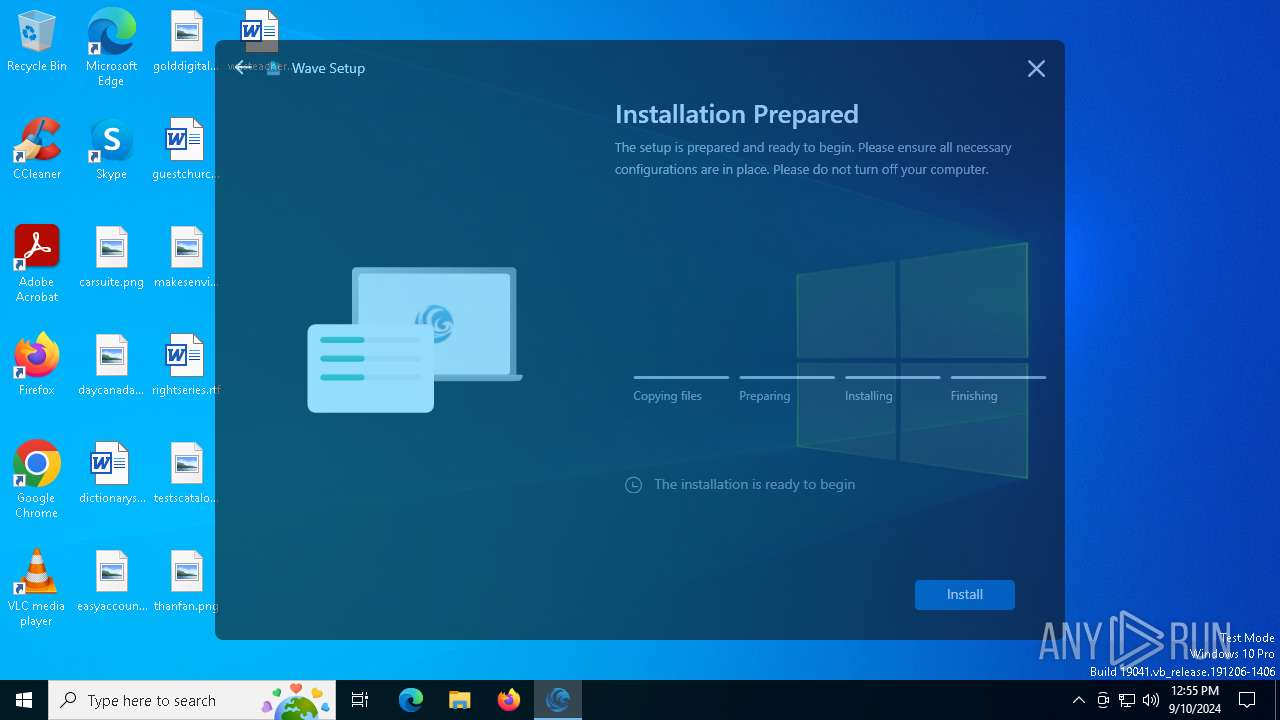This screenshot has height=720, width=1280.
Task: Open the taskbar clock and date
Action: click(x=1194, y=700)
